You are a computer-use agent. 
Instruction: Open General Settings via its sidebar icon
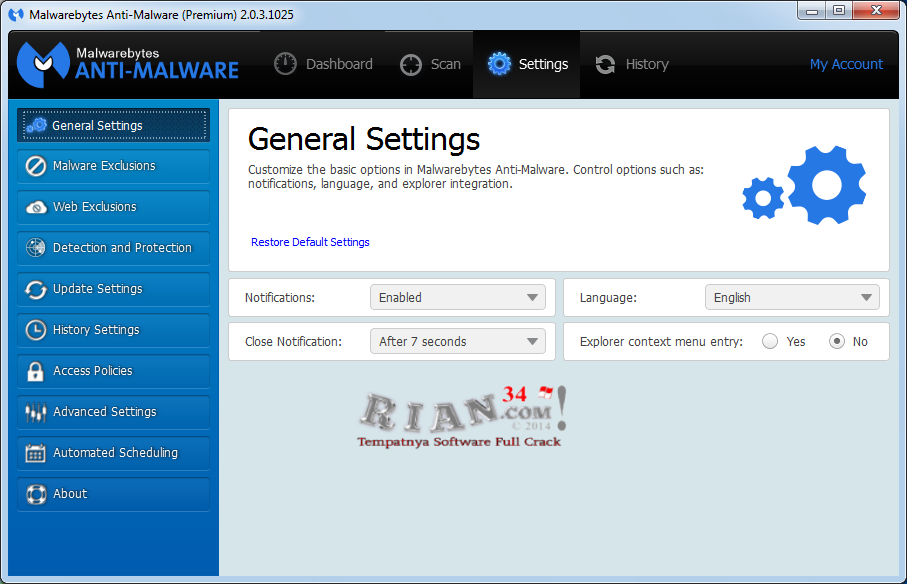click(37, 125)
